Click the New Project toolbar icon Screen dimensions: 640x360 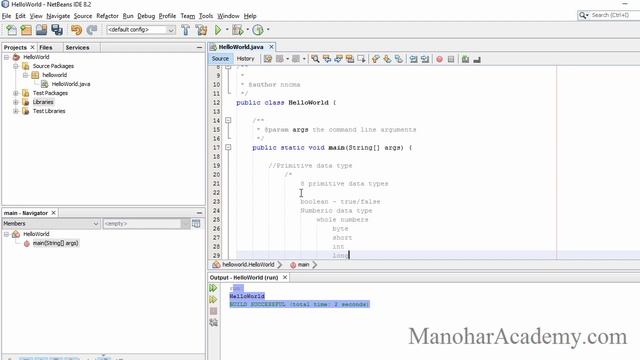point(26,30)
